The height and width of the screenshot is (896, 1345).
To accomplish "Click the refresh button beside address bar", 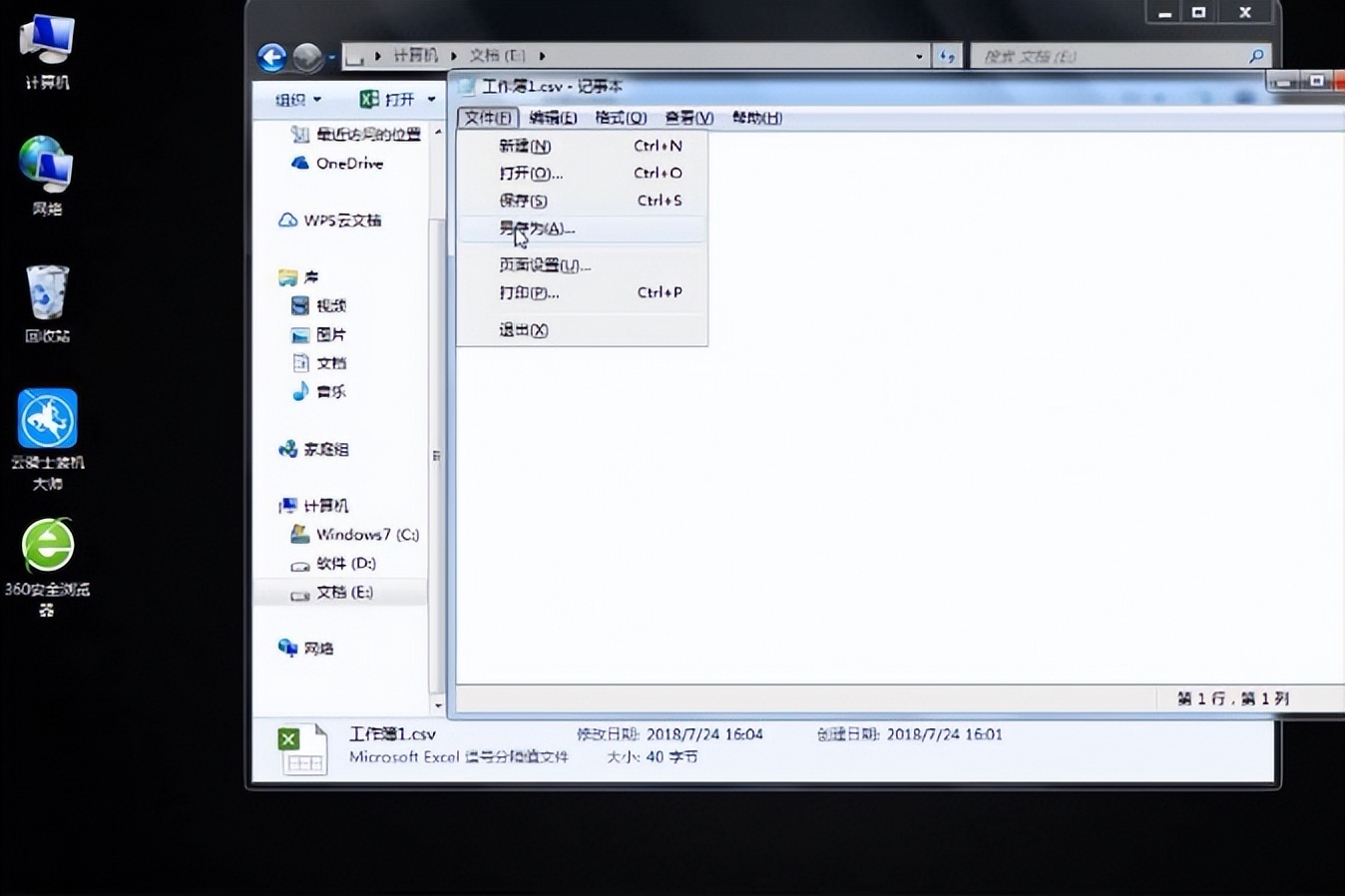I will pyautogui.click(x=947, y=56).
